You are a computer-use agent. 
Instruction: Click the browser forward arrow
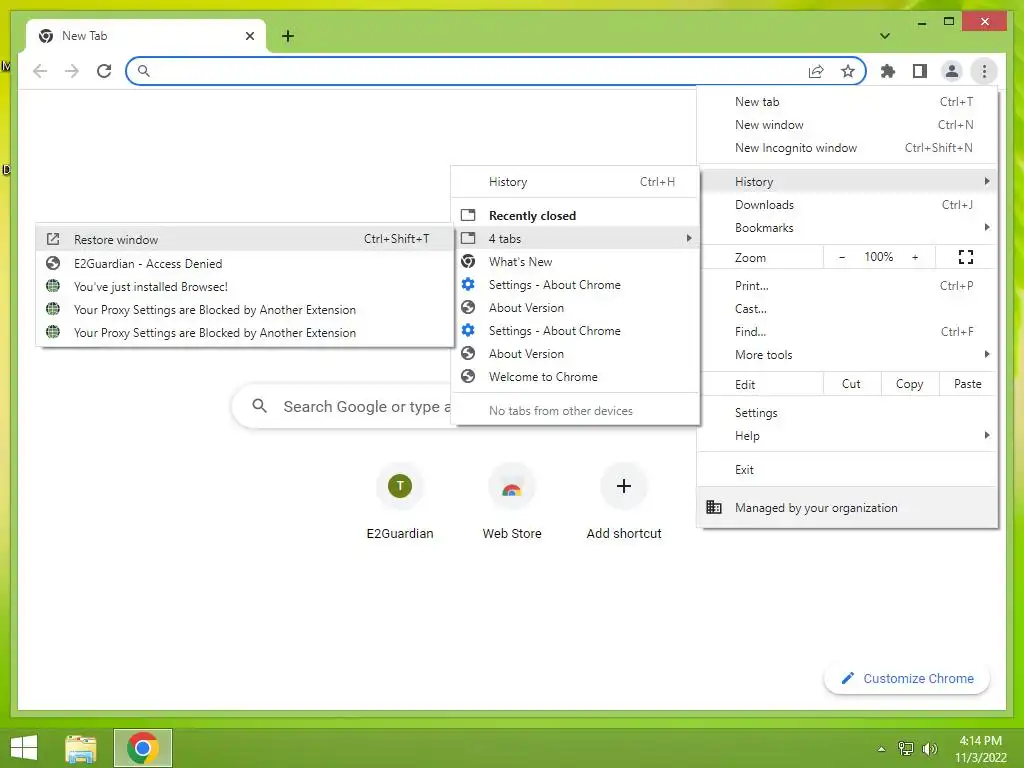click(x=72, y=71)
